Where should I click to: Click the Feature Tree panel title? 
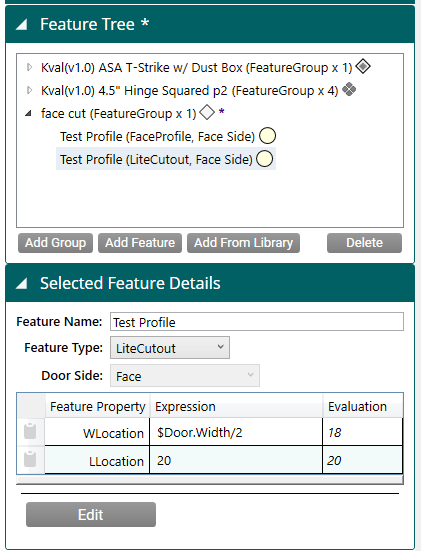point(95,24)
